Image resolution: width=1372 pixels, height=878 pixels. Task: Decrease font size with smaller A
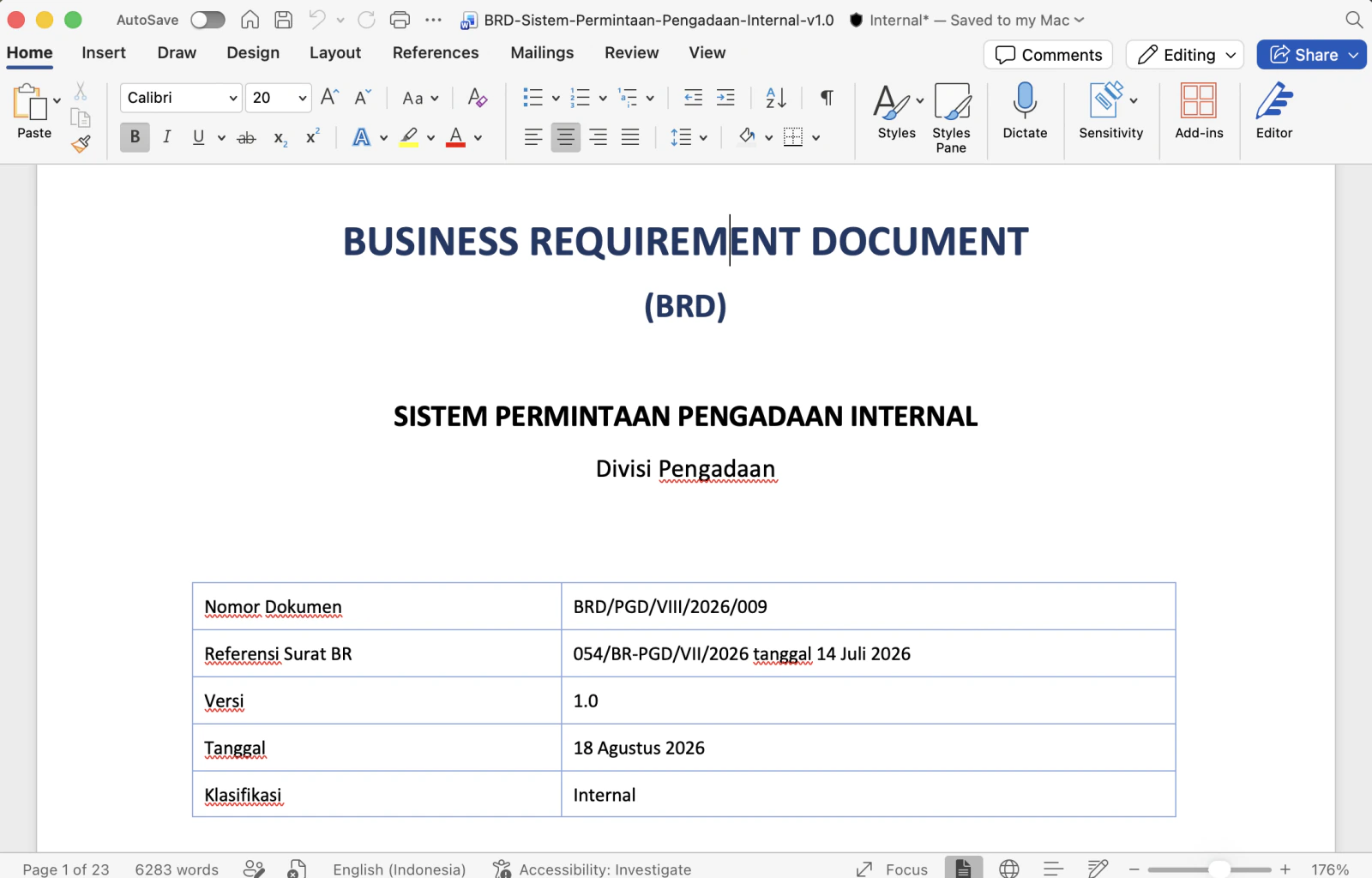tap(363, 98)
